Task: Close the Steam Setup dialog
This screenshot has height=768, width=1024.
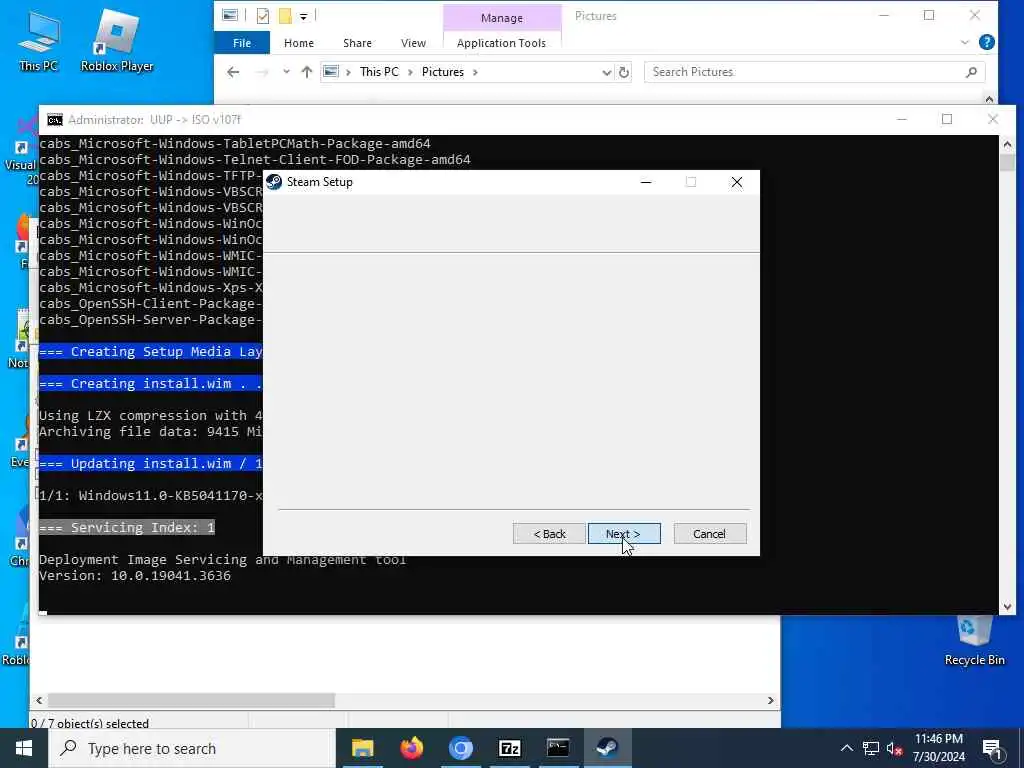Action: [737, 182]
